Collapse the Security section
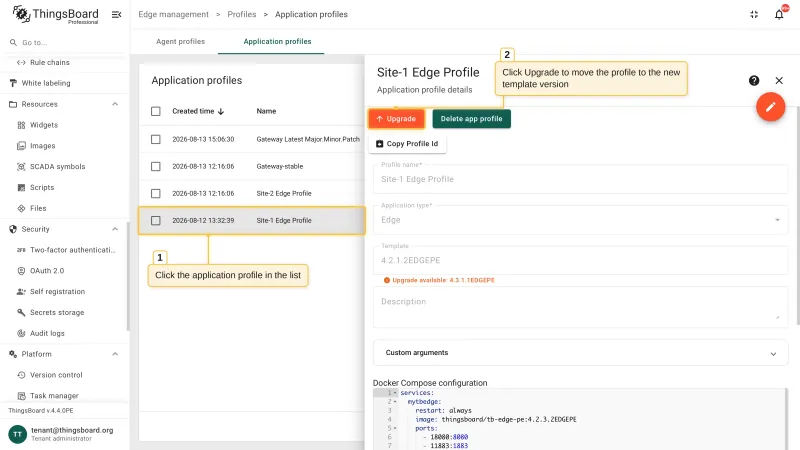The width and height of the screenshot is (800, 450). point(115,229)
